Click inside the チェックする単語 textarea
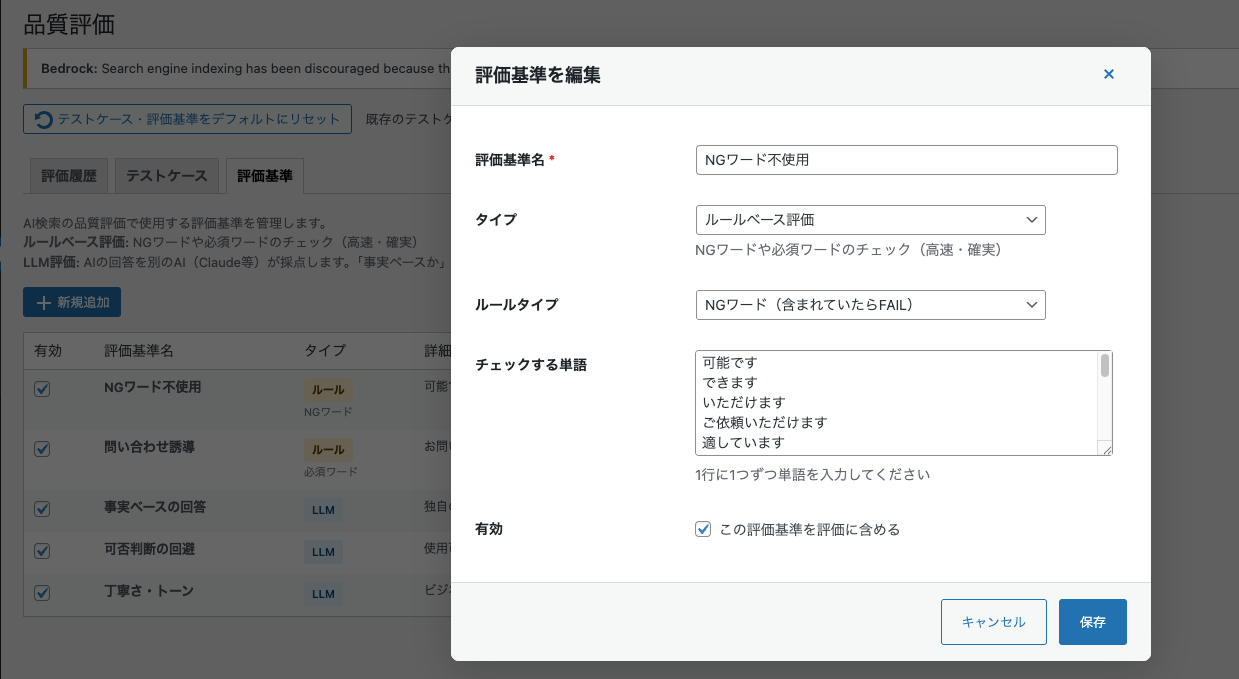 (x=904, y=403)
